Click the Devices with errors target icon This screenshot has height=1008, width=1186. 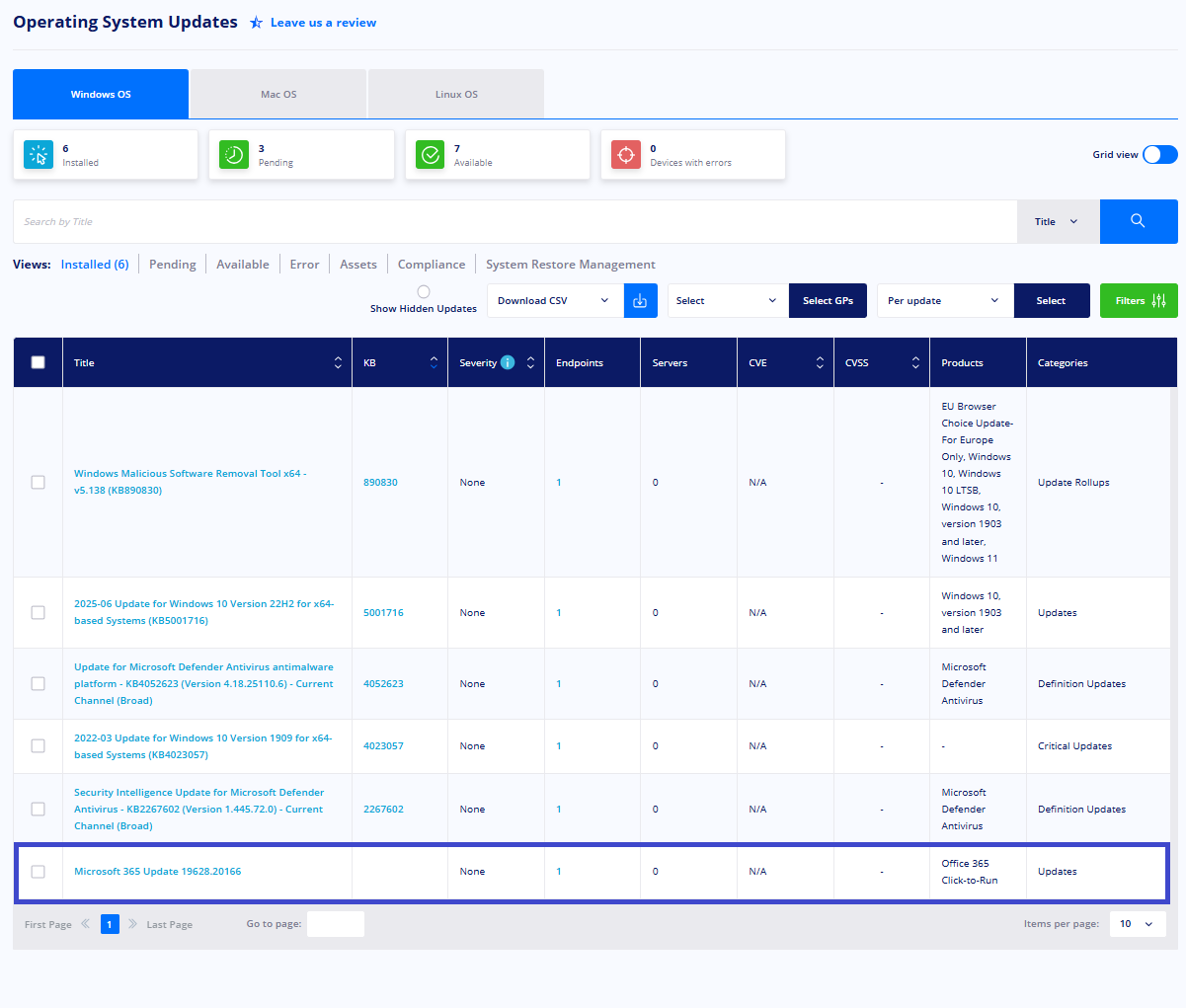[626, 155]
